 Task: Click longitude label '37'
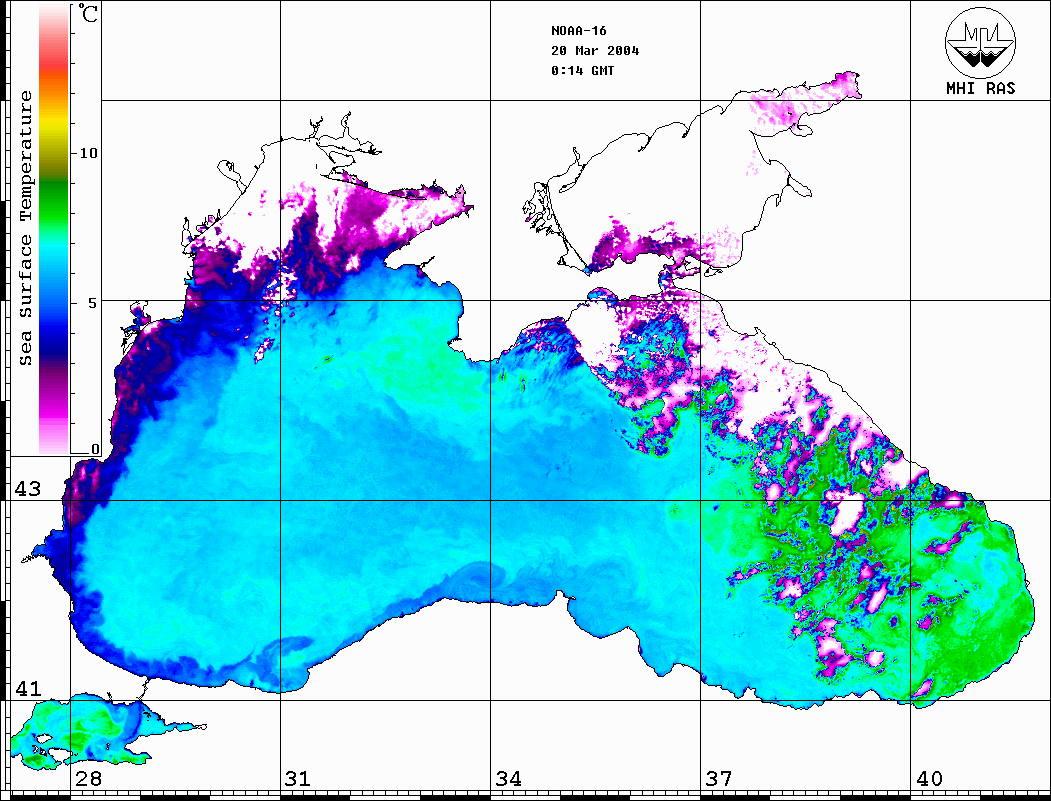pyautogui.click(x=719, y=778)
